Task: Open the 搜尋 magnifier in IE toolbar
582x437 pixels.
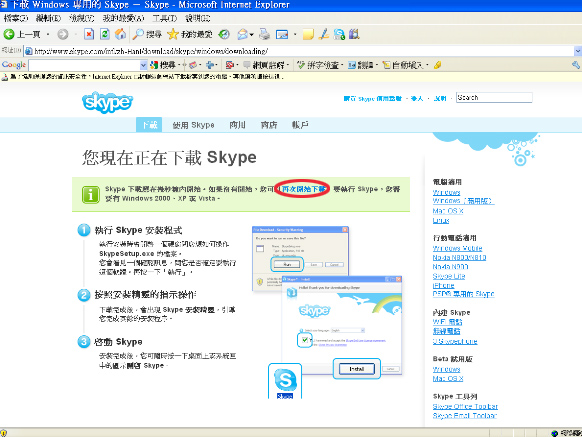Action: pos(147,35)
